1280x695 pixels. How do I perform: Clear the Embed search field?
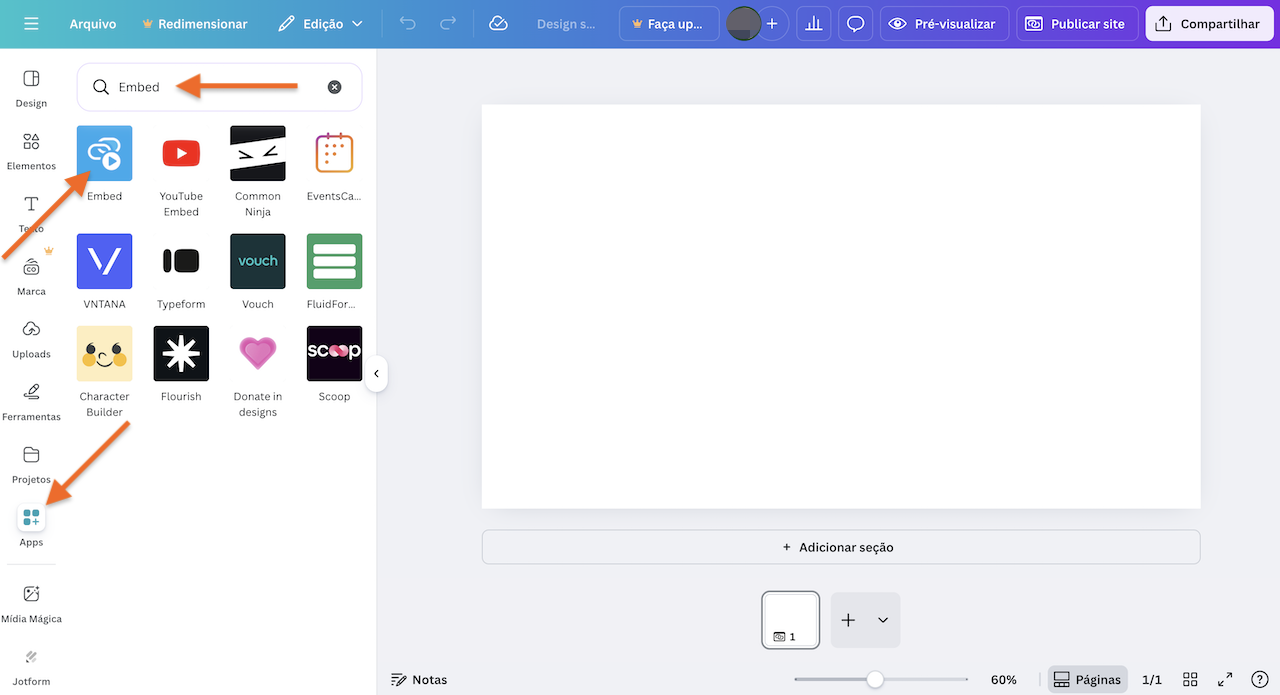pos(335,87)
